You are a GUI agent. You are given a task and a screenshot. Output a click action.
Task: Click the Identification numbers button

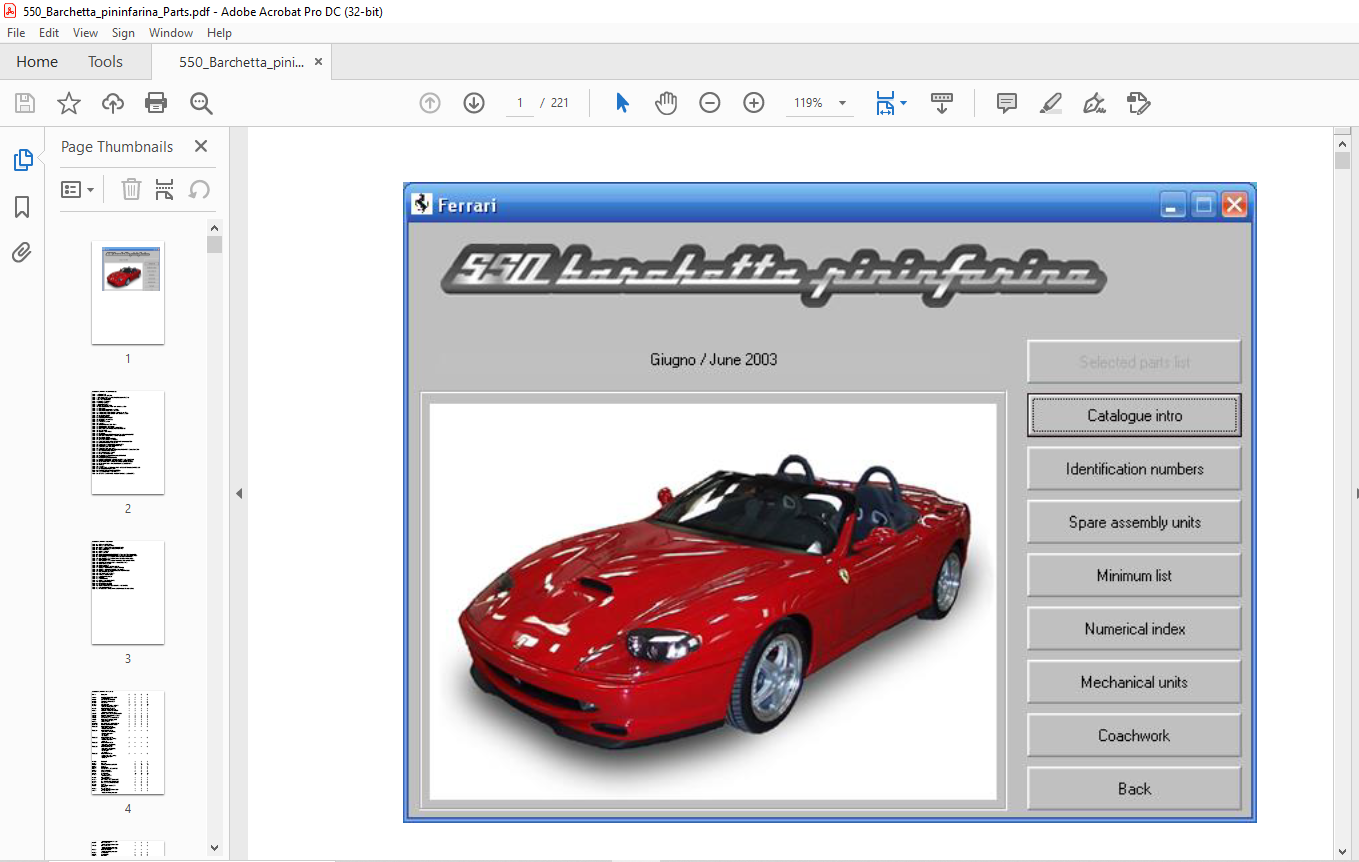click(1134, 468)
